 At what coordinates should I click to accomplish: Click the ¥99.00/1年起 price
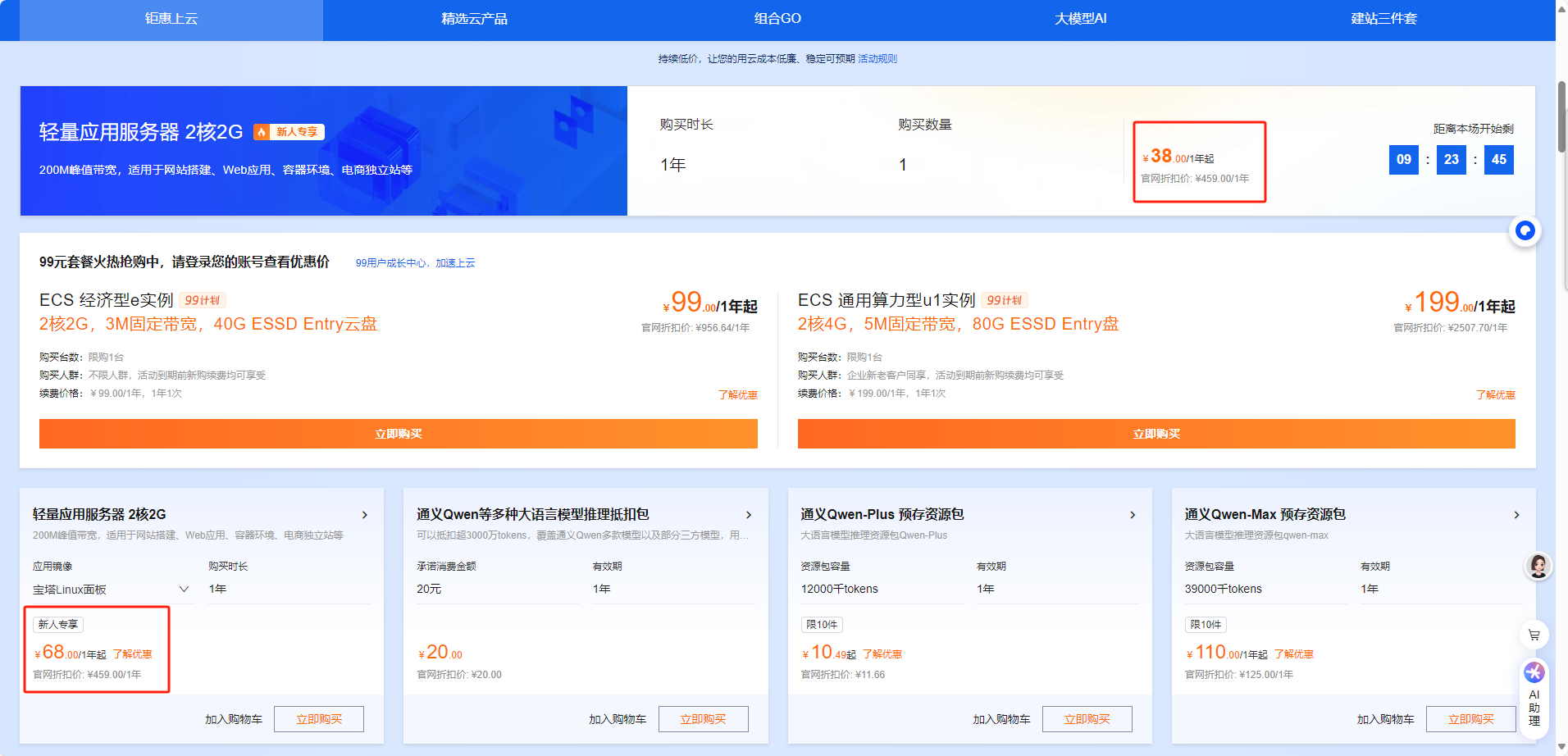pyautogui.click(x=710, y=303)
